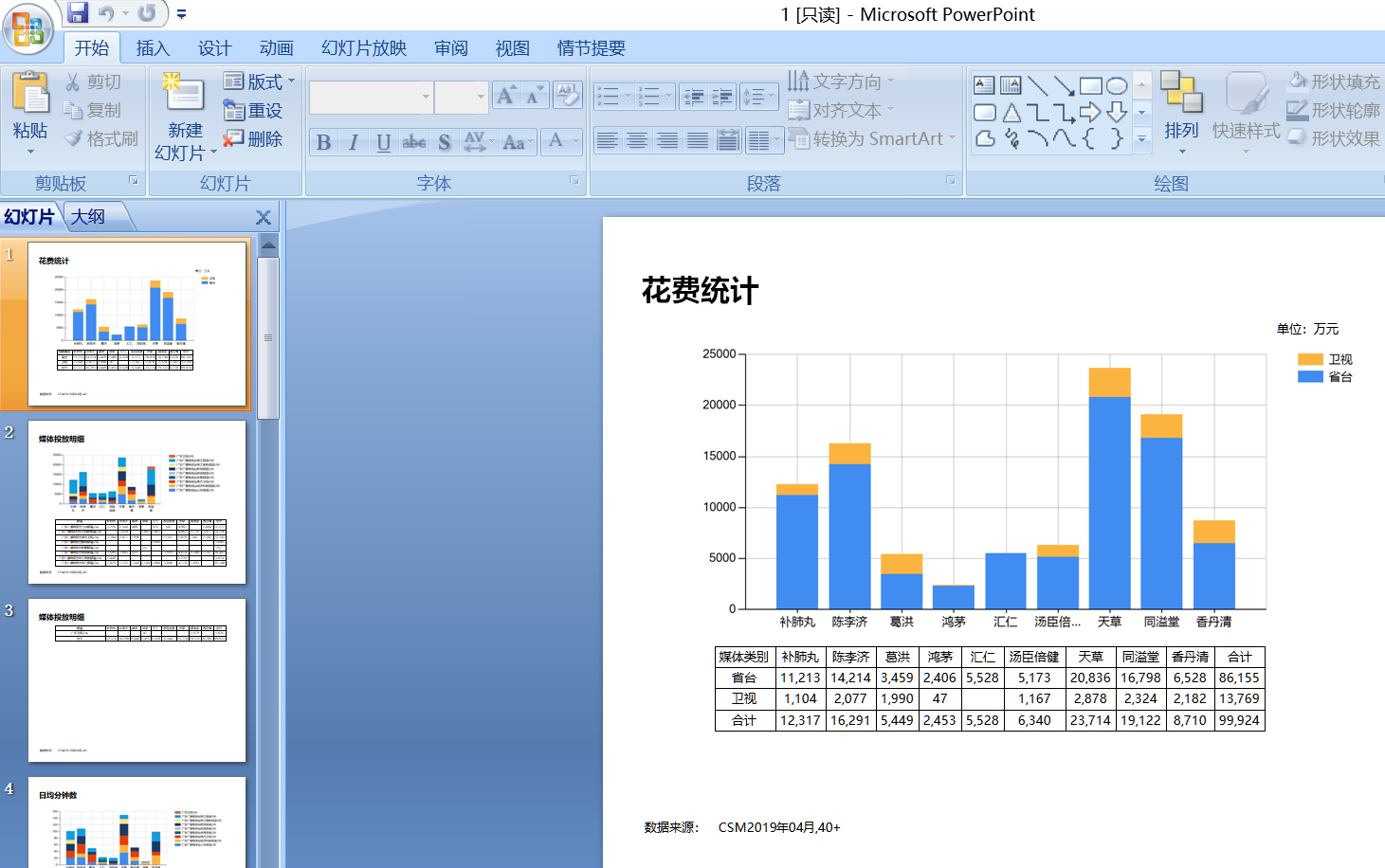Align text to the right
This screenshot has width=1385, height=868.
(668, 141)
